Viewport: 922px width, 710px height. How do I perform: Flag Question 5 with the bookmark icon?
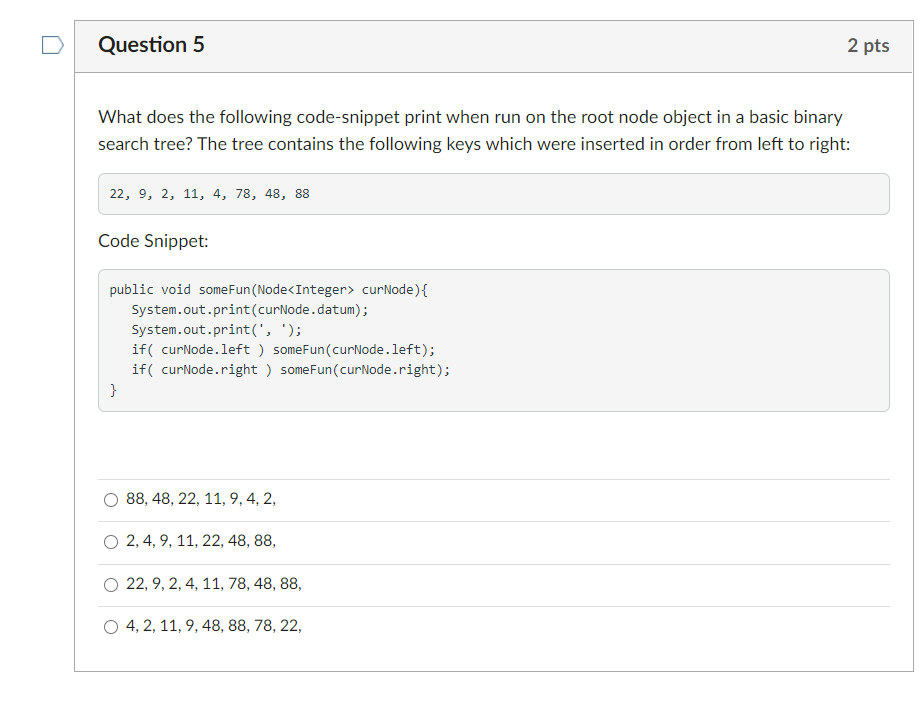52,45
